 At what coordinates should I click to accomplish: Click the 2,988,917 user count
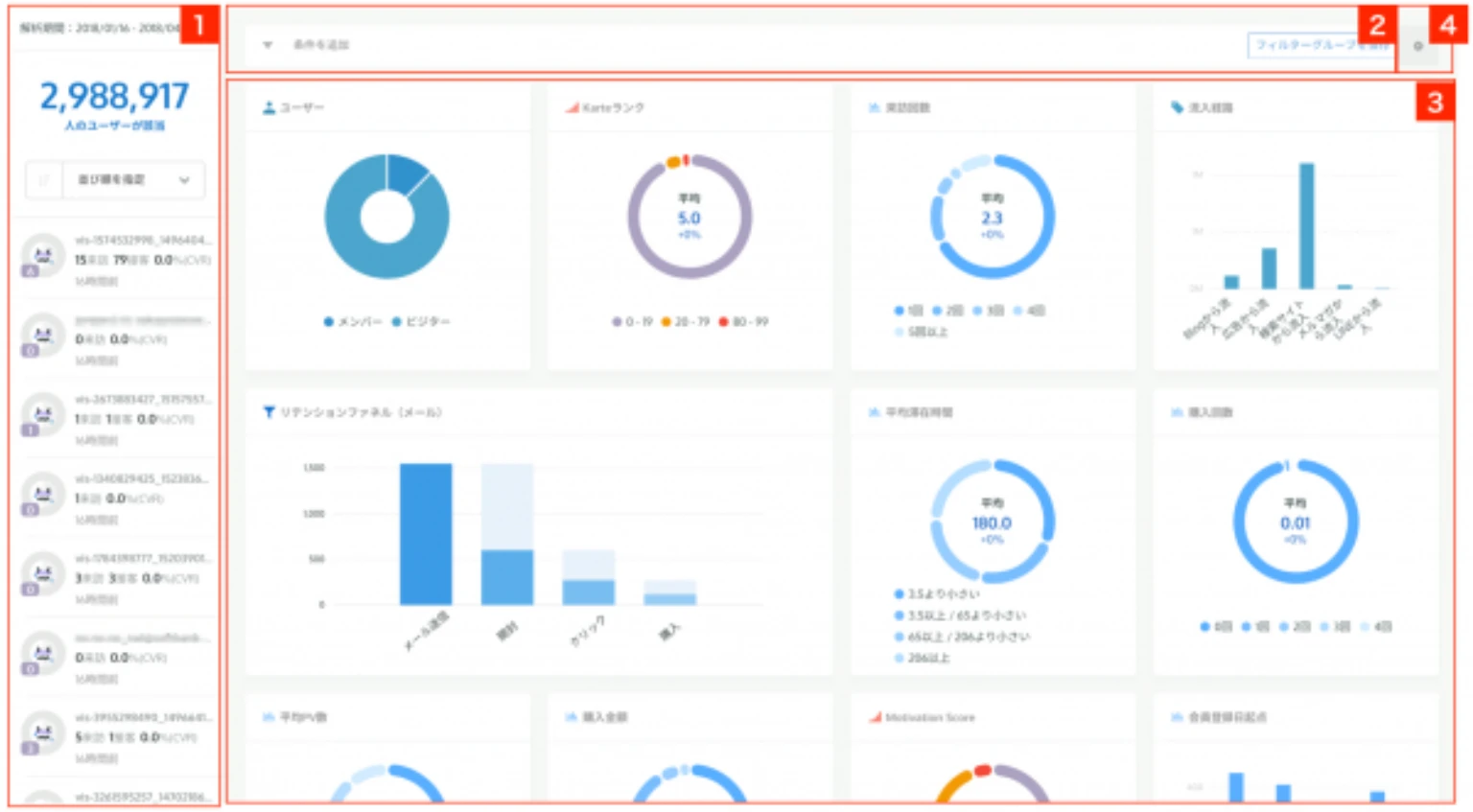[x=114, y=96]
